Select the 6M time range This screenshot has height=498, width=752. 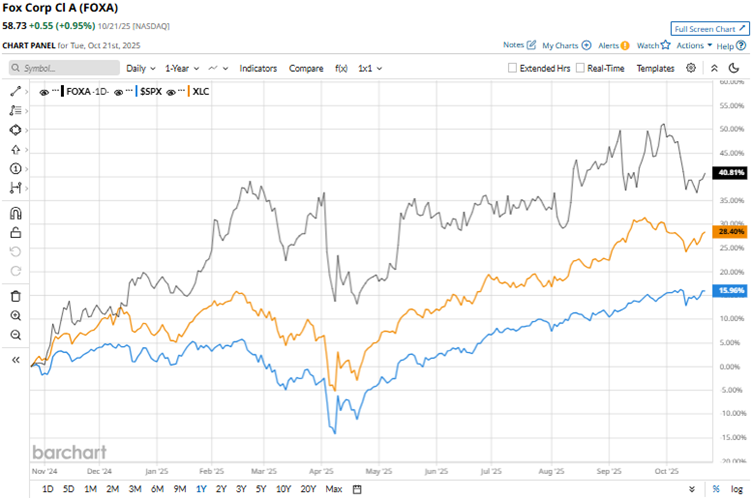157,489
